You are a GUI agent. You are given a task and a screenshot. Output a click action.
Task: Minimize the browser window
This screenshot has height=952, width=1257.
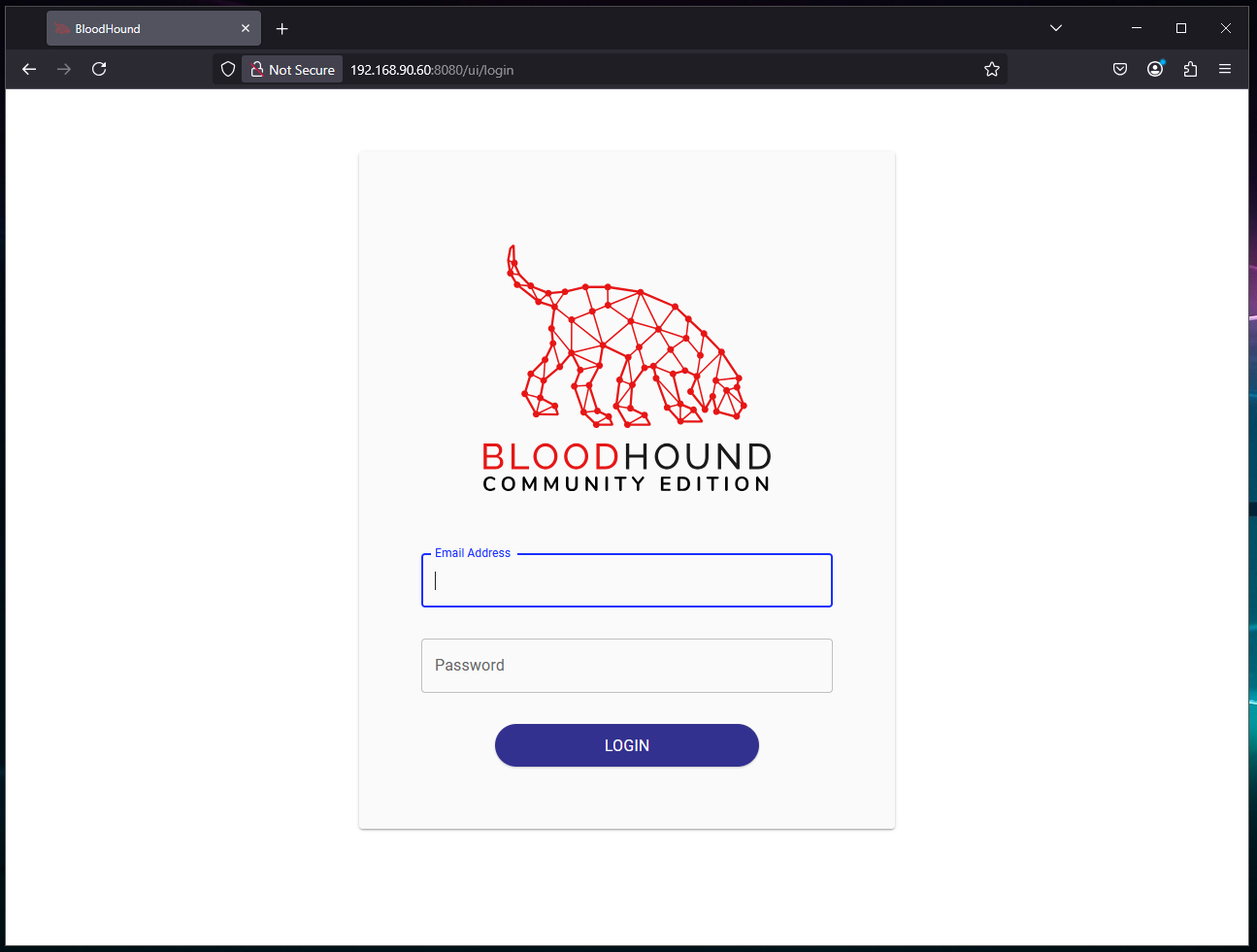click(1137, 28)
